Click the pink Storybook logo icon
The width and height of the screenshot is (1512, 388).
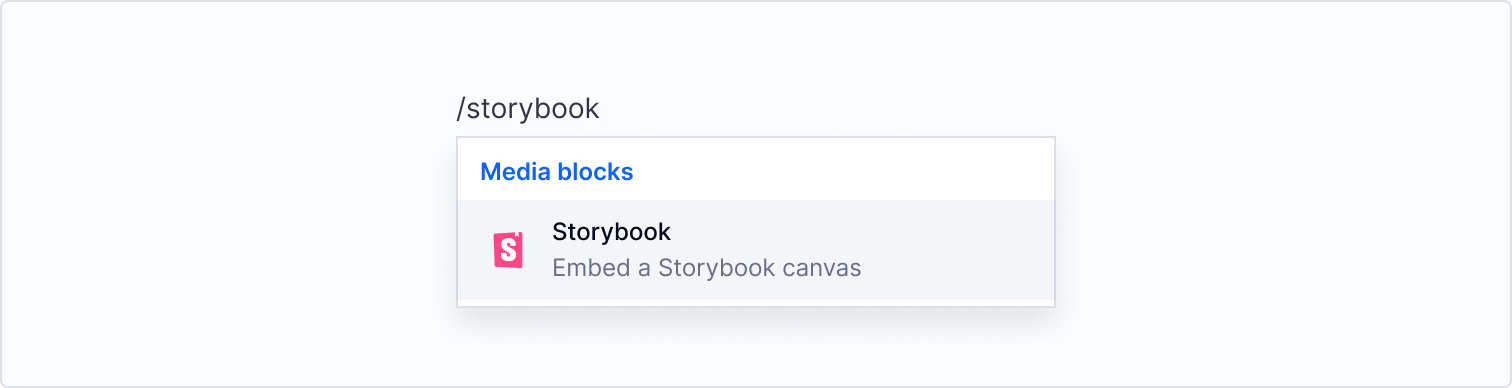508,250
